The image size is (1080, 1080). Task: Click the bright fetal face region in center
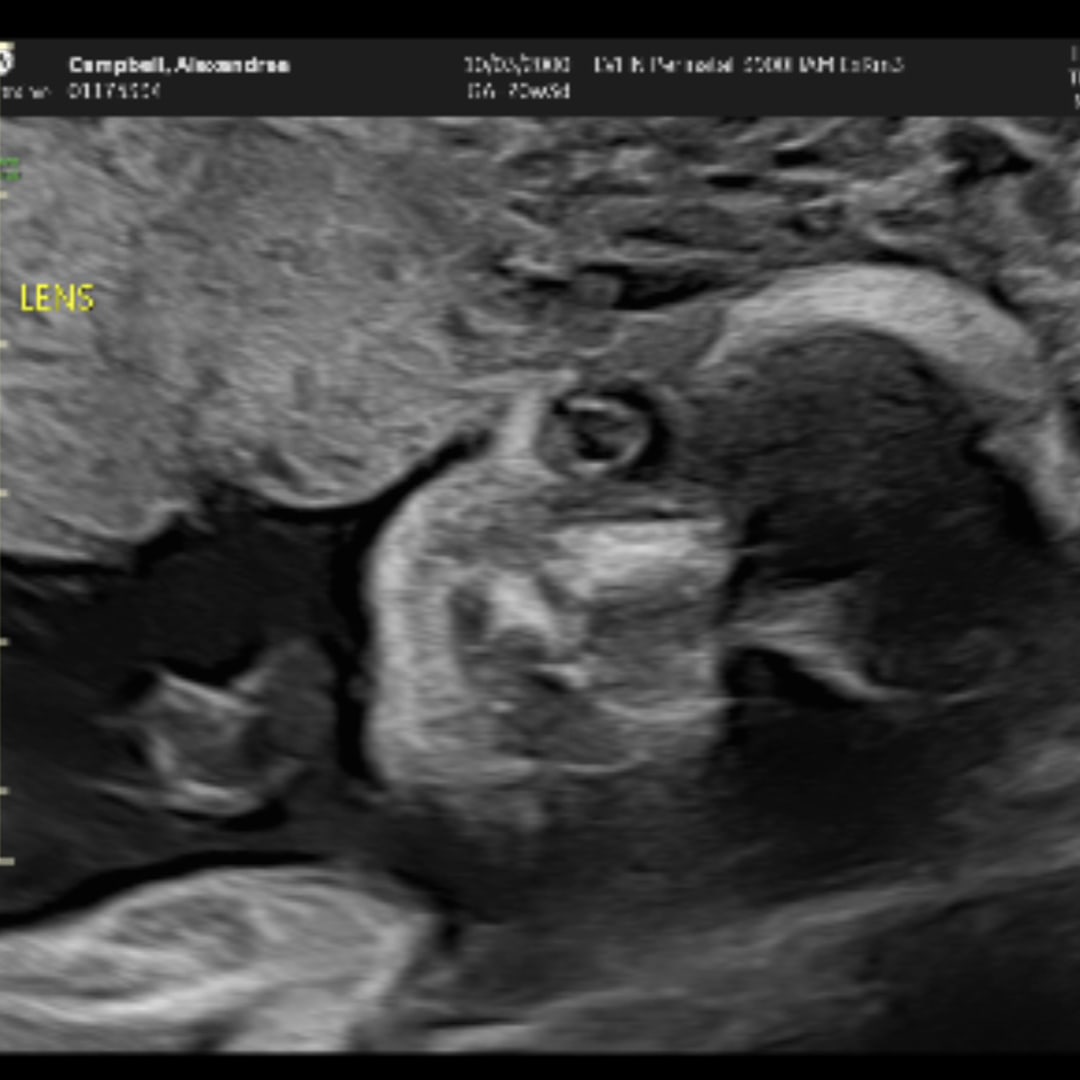click(560, 620)
